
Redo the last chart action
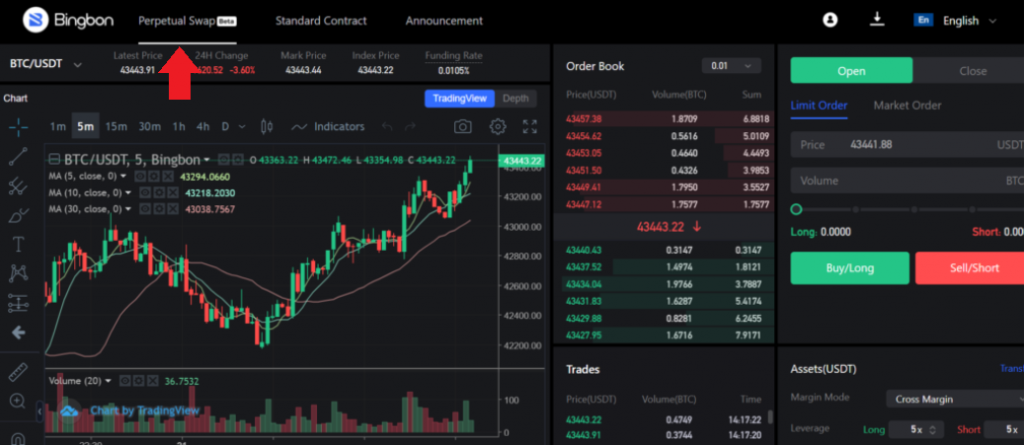click(x=409, y=126)
